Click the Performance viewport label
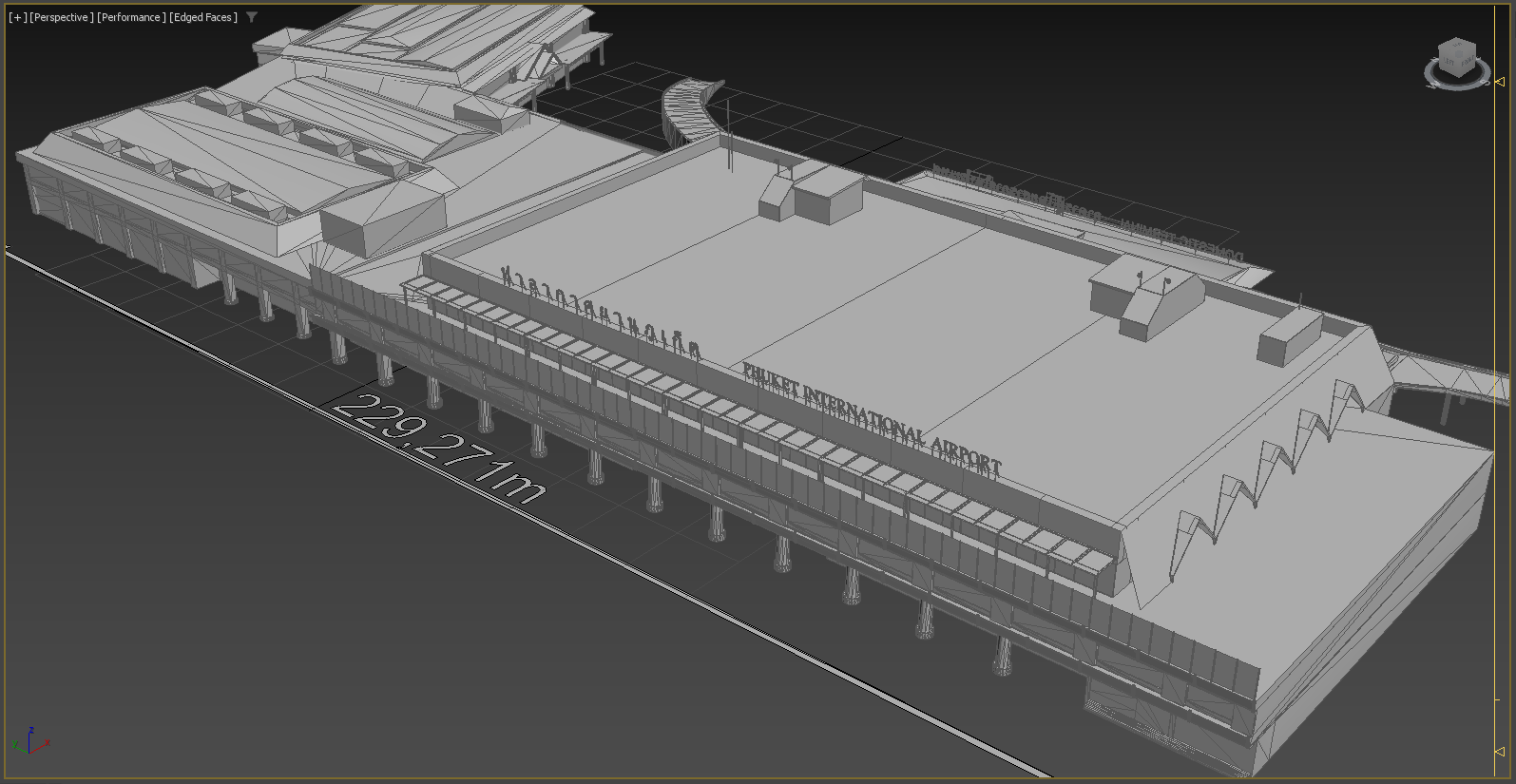This screenshot has height=784, width=1516. (131, 17)
